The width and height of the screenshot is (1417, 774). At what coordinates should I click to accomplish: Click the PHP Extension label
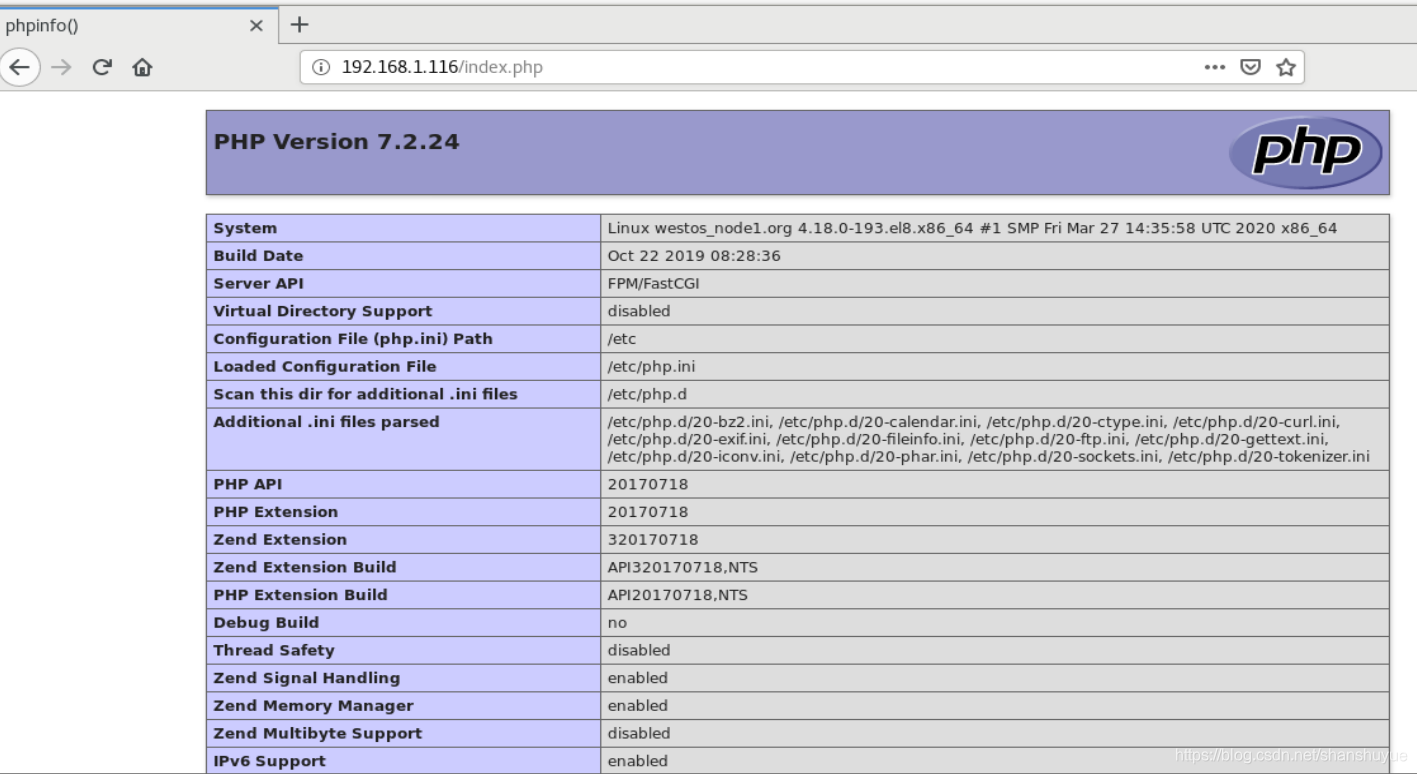[x=276, y=512]
